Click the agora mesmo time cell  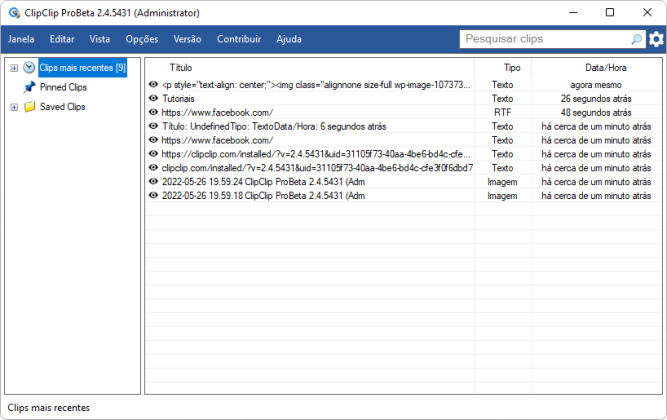pyautogui.click(x=596, y=85)
